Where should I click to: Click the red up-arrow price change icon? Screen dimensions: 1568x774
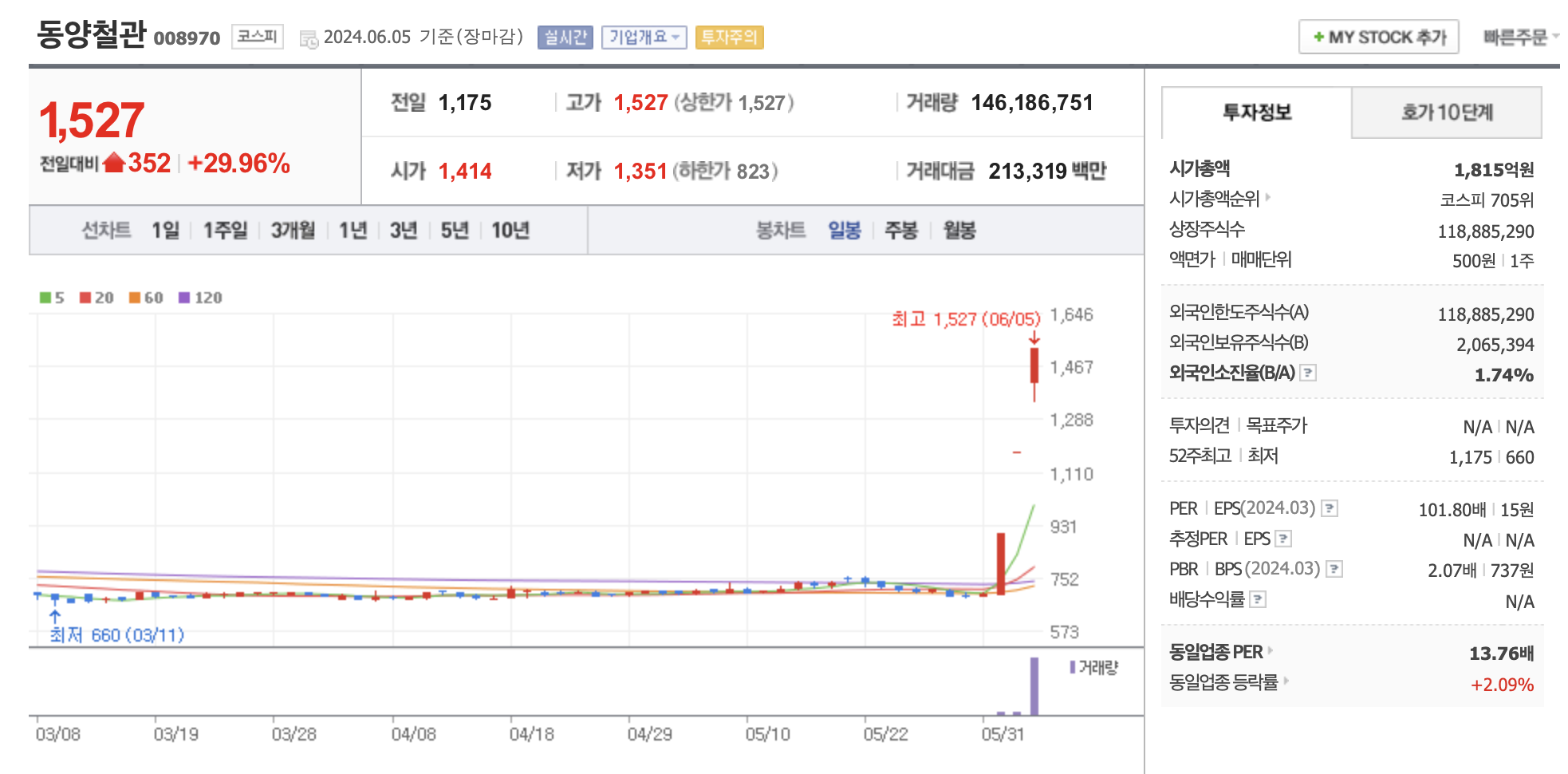(x=114, y=163)
